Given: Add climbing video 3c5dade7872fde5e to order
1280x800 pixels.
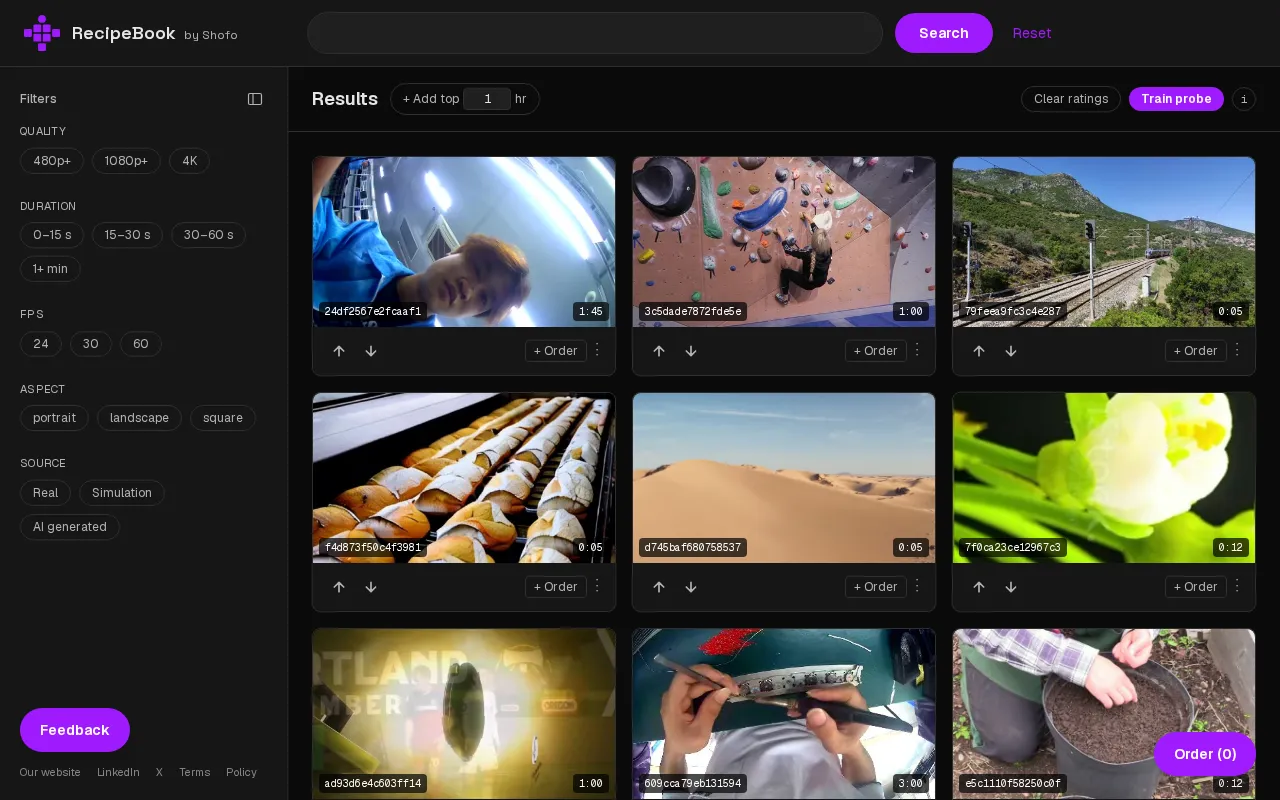Looking at the screenshot, I should 876,351.
